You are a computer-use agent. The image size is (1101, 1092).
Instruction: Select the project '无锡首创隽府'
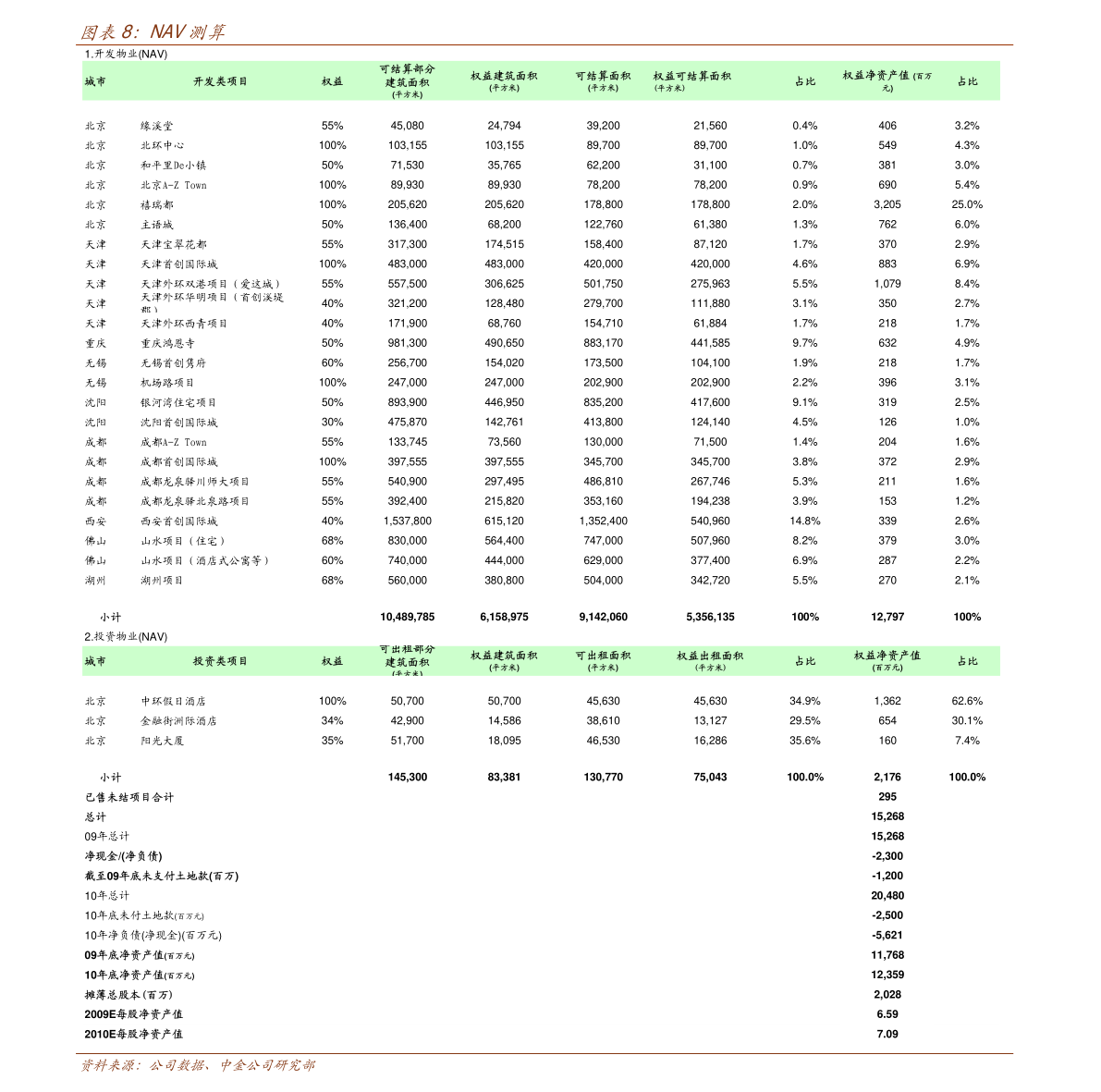pos(174,363)
